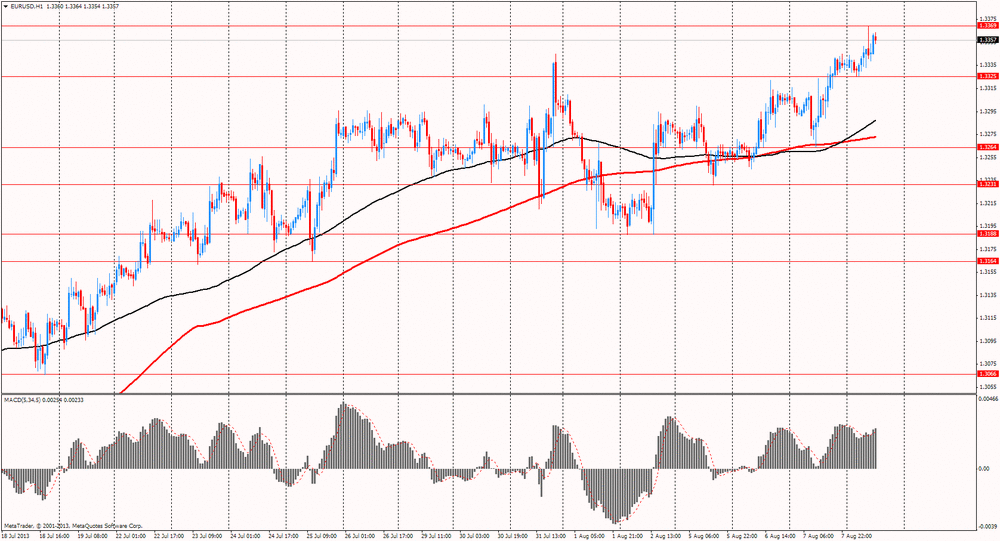
Task: Click the 1.3275 value on price scale
Action: (989, 134)
